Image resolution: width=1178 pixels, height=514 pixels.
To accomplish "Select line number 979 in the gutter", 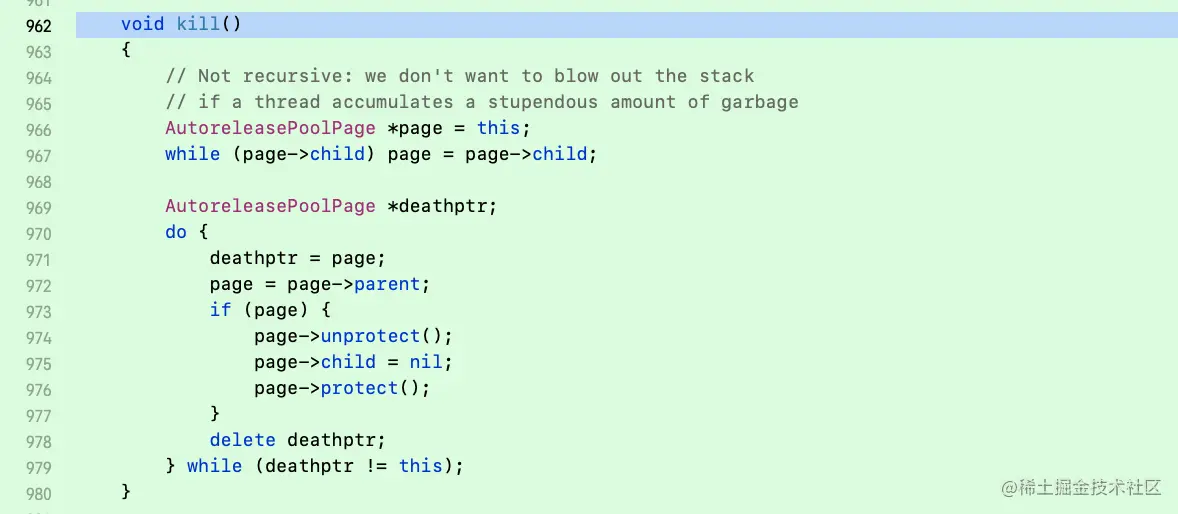I will pyautogui.click(x=39, y=467).
